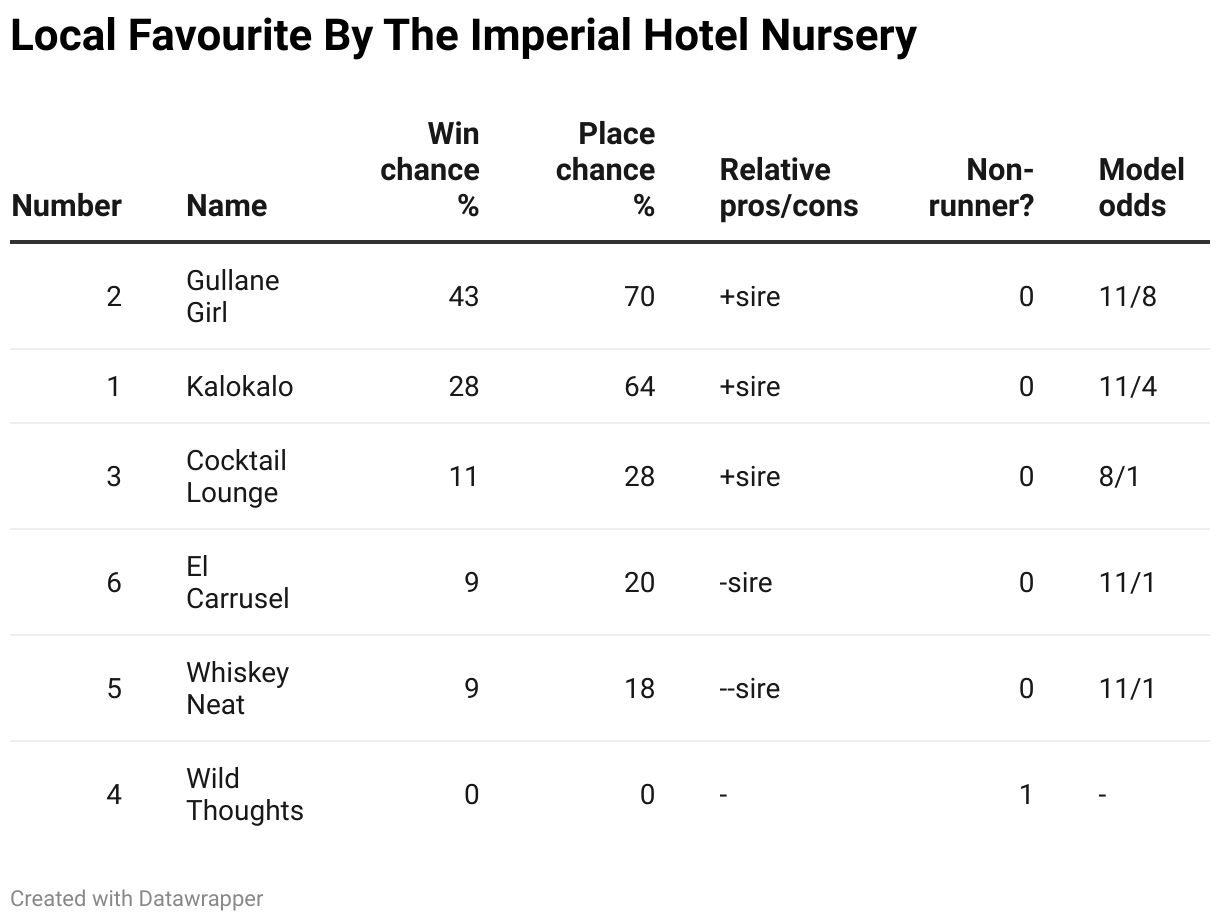Click the Wild Thoughts name cell
The image size is (1220, 922).
tap(245, 795)
